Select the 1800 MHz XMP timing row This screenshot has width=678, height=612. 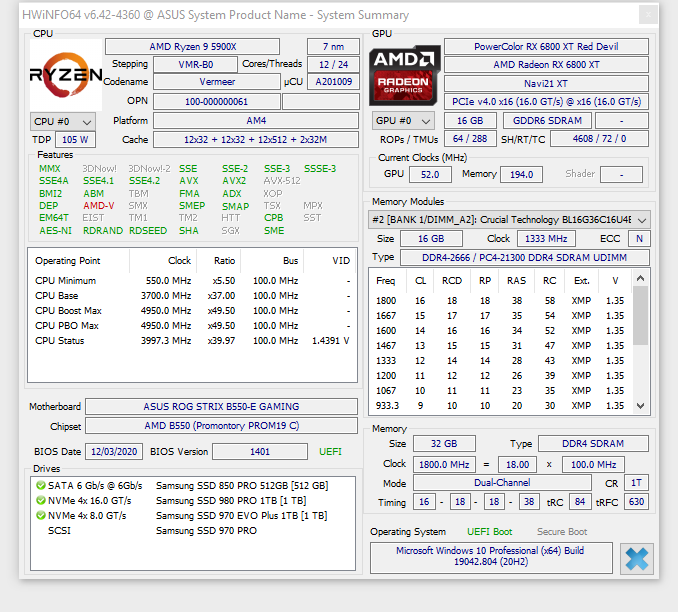click(501, 301)
